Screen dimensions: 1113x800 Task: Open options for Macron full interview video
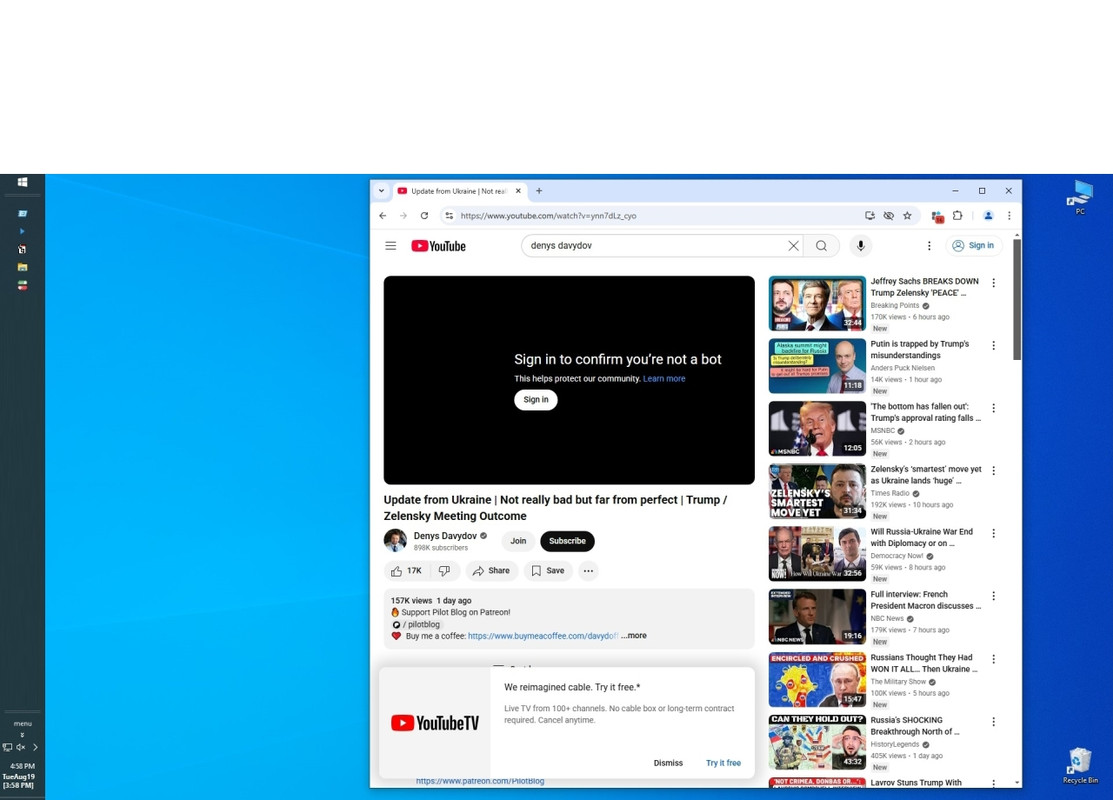(x=994, y=596)
